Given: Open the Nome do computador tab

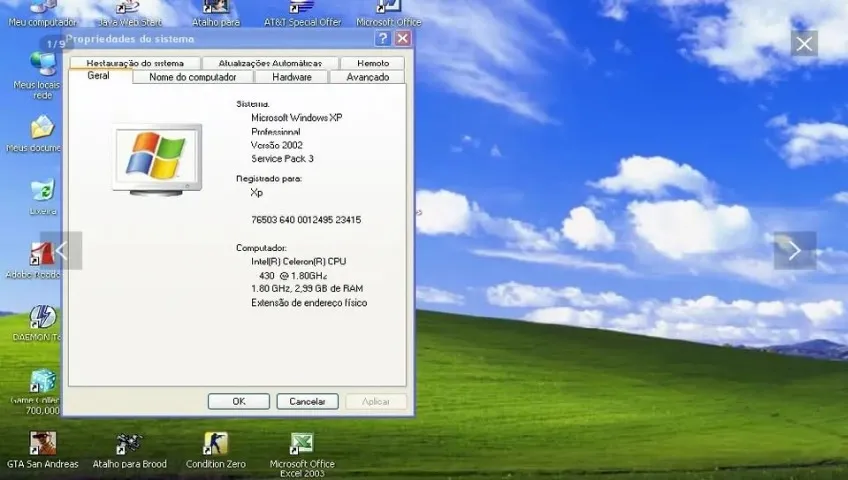Looking at the screenshot, I should 193,77.
